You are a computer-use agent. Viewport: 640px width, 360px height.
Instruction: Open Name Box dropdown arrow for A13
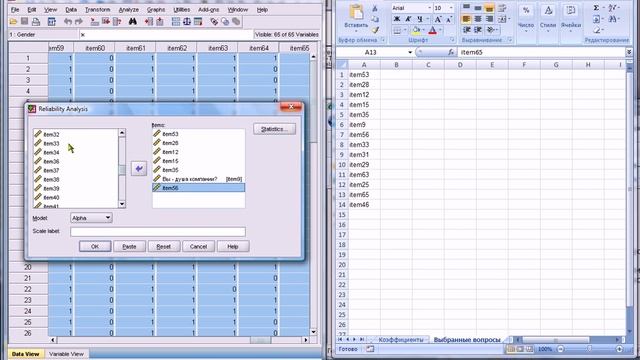[x=410, y=52]
